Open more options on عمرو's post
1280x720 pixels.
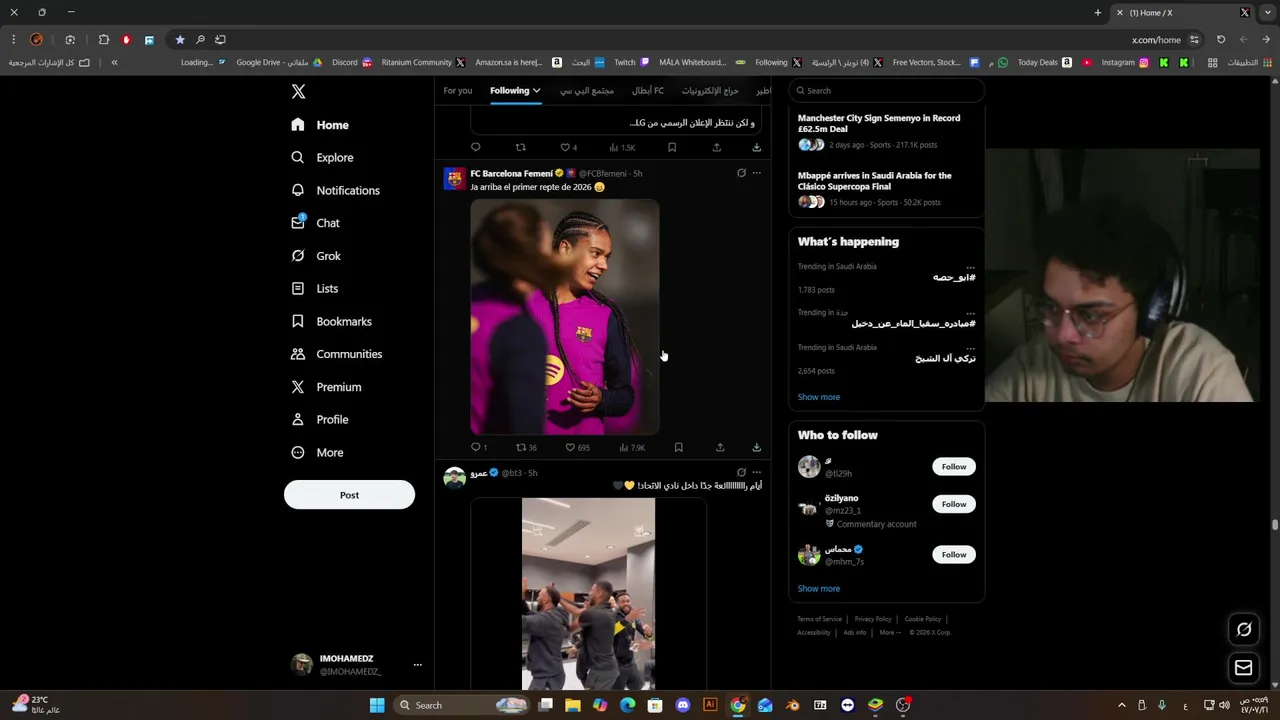click(756, 472)
